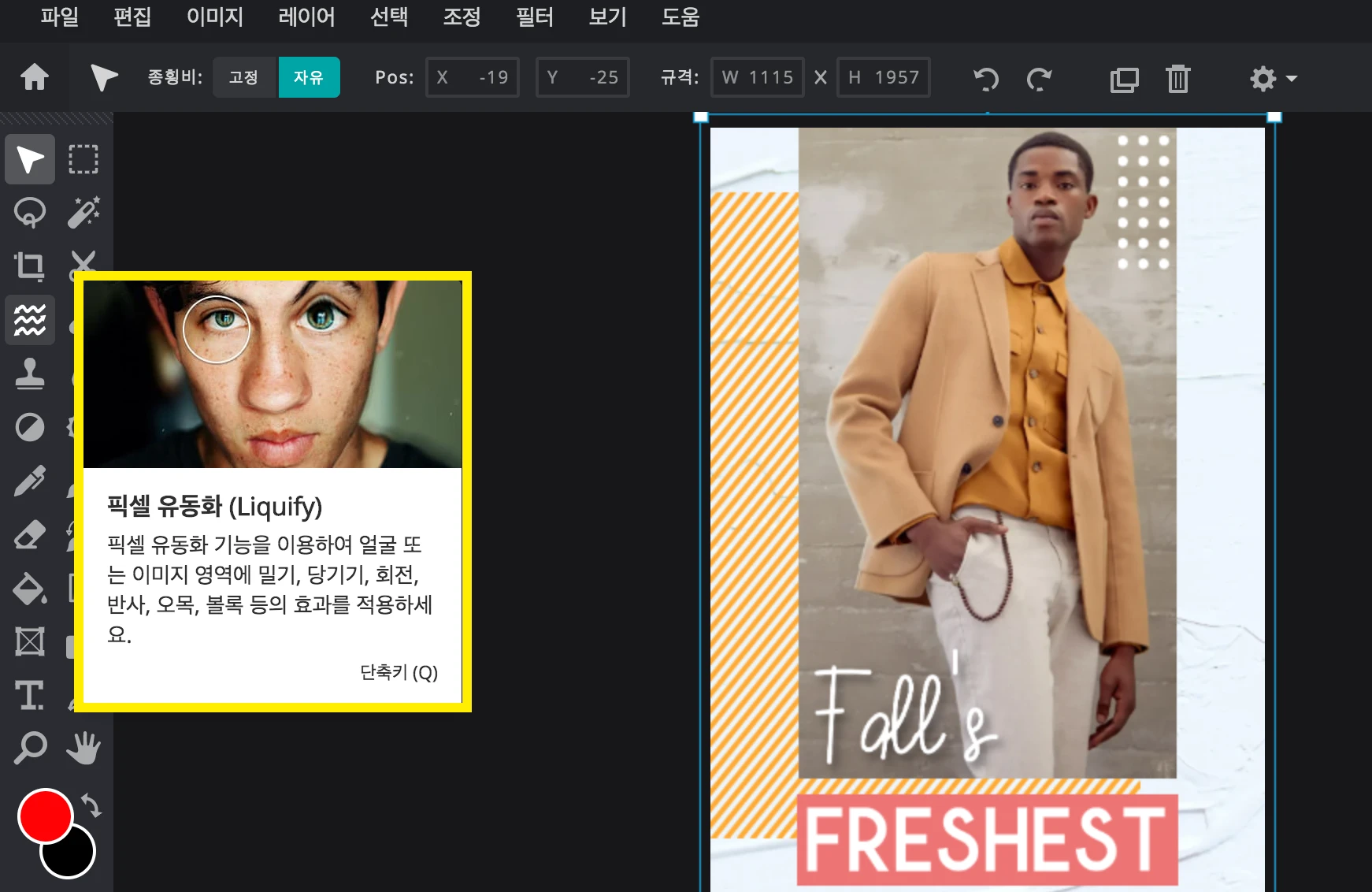Image resolution: width=1372 pixels, height=892 pixels.
Task: Open the 도움 menu
Action: coord(680,17)
